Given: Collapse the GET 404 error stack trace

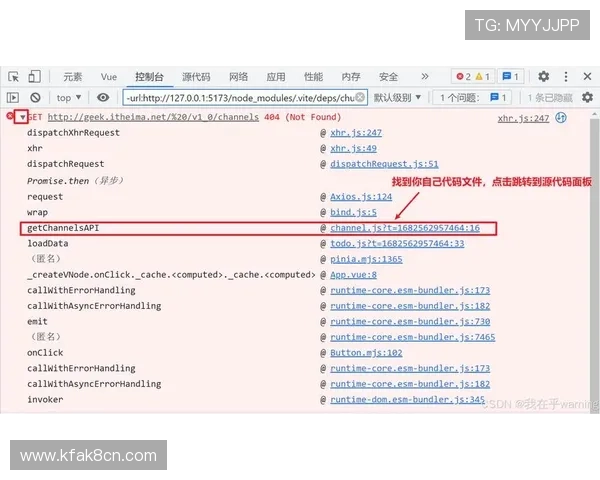Looking at the screenshot, I should tap(21, 117).
